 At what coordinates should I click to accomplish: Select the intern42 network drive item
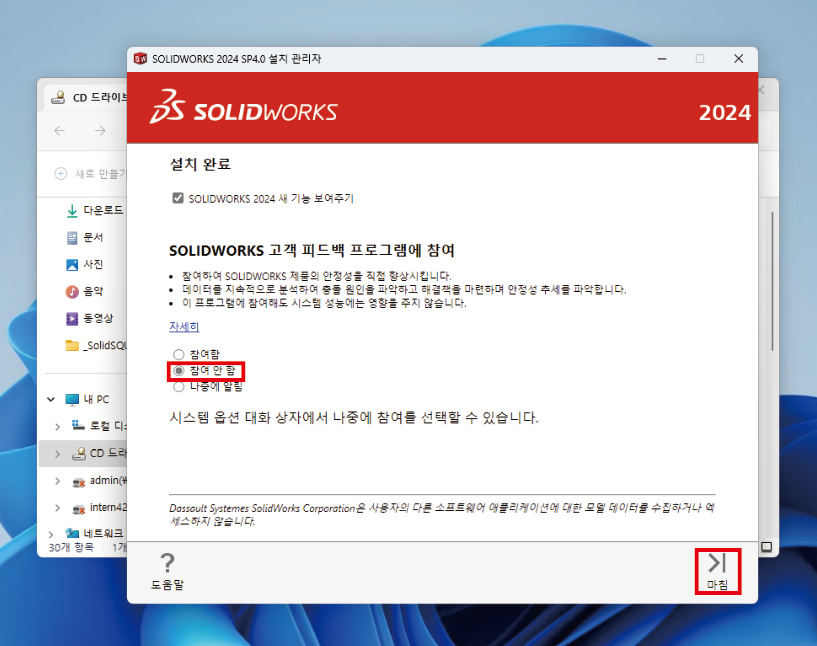point(99,508)
